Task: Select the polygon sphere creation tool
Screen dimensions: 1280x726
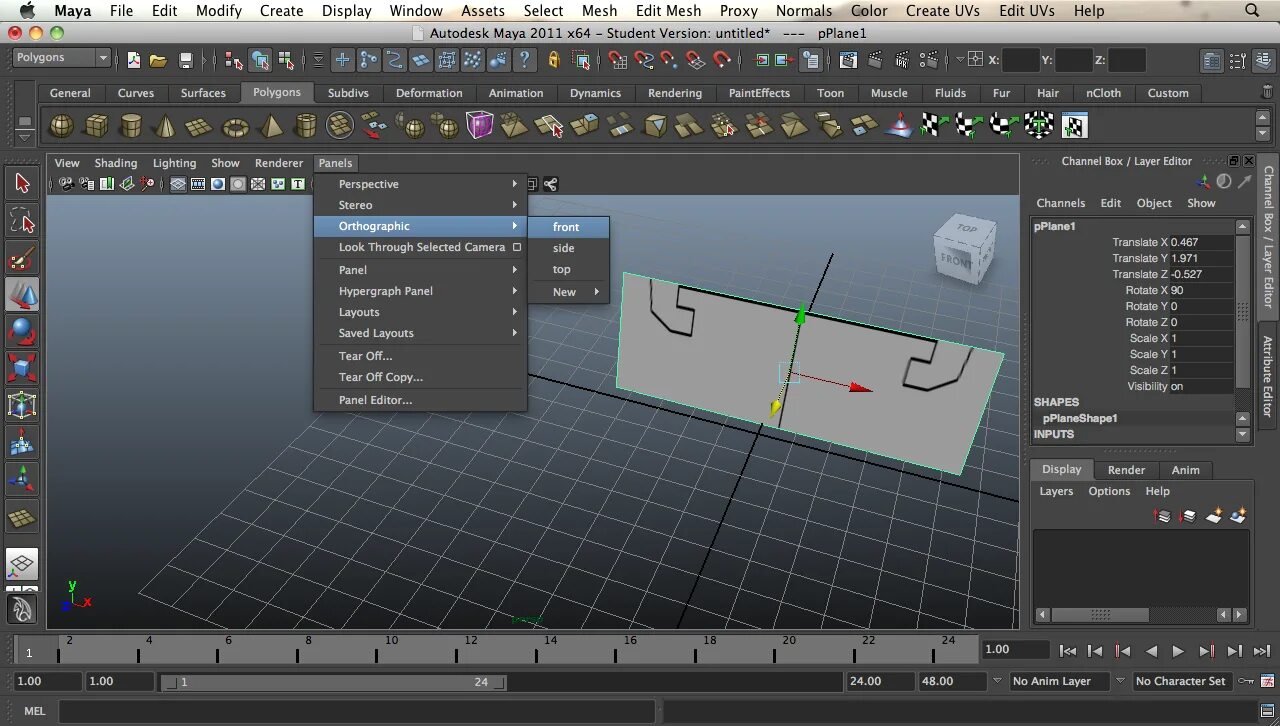Action: pos(61,124)
